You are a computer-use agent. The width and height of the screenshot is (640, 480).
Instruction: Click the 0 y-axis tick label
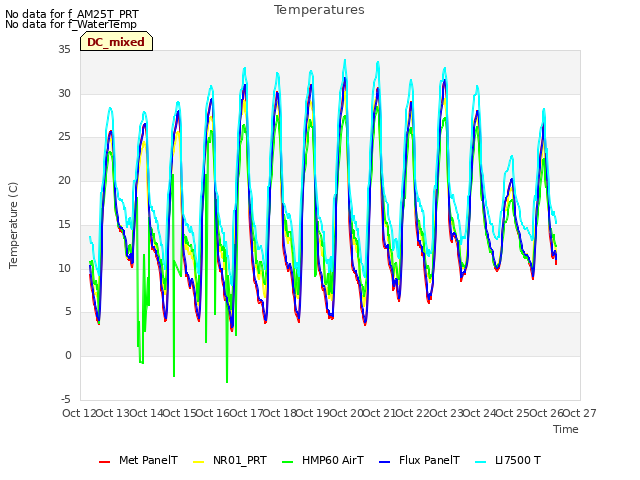point(68,356)
